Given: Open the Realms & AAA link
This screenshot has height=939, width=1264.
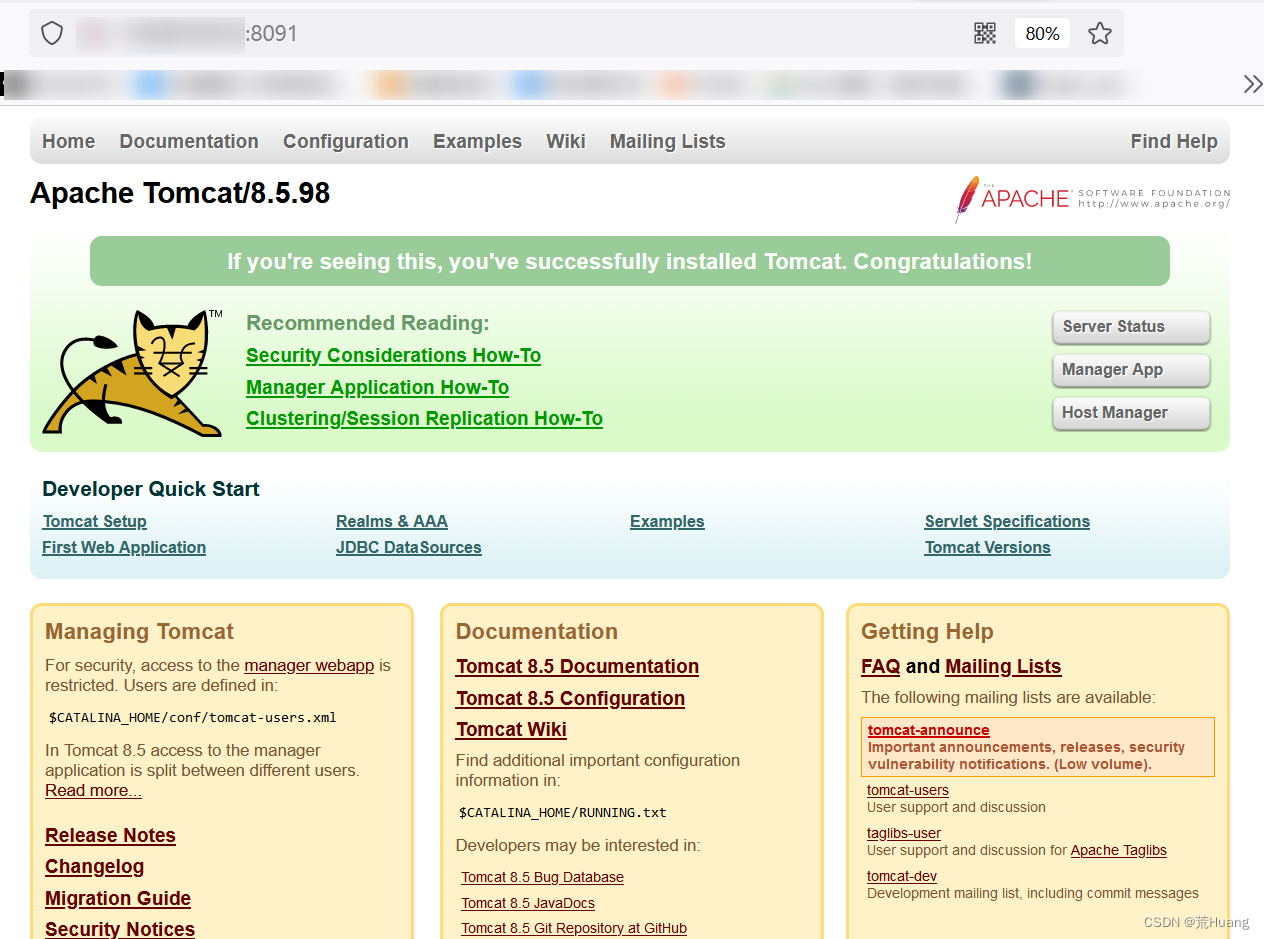Looking at the screenshot, I should (392, 522).
